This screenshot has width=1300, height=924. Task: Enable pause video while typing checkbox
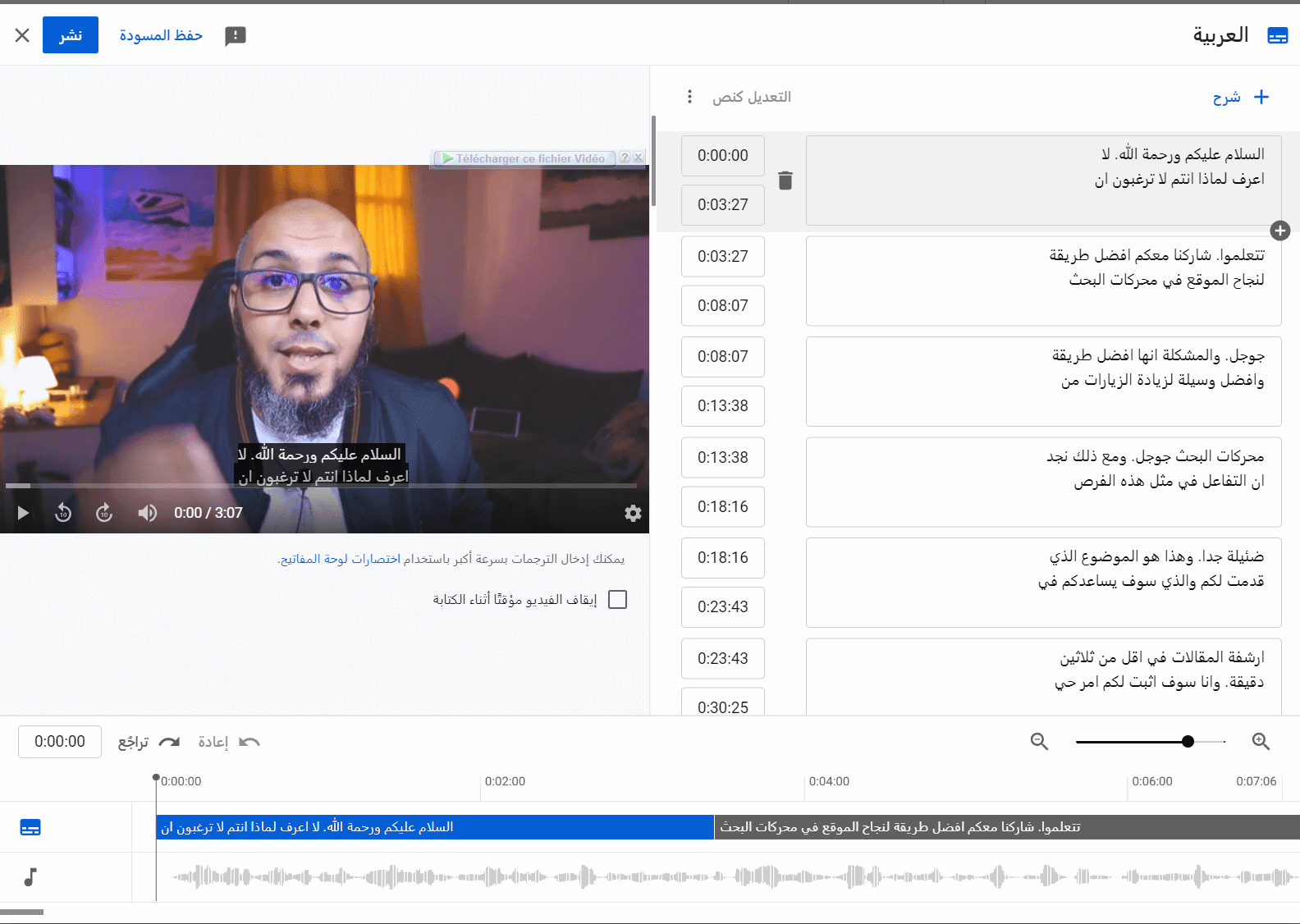point(618,600)
